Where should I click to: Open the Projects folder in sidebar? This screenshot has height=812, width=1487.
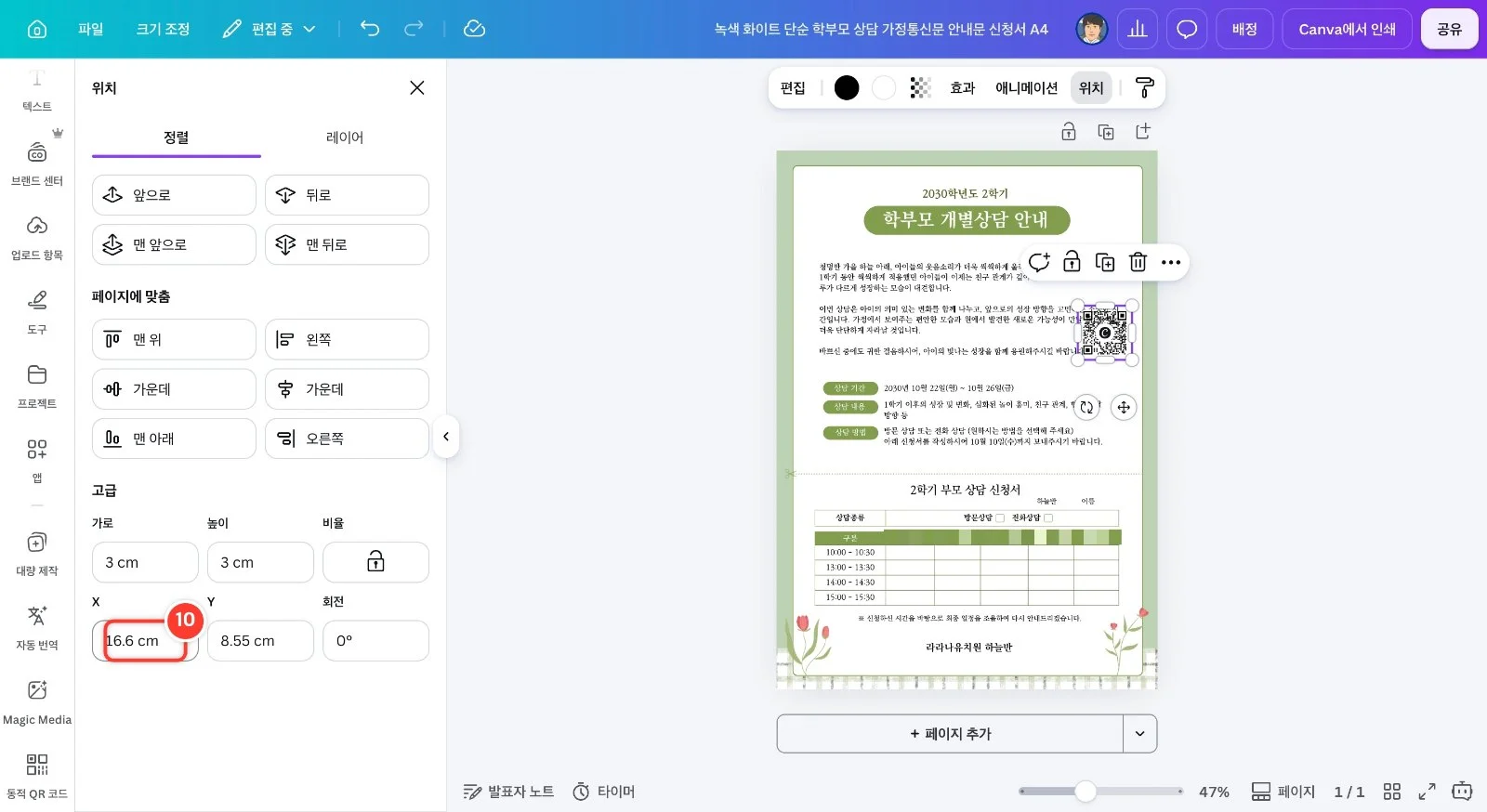37,386
